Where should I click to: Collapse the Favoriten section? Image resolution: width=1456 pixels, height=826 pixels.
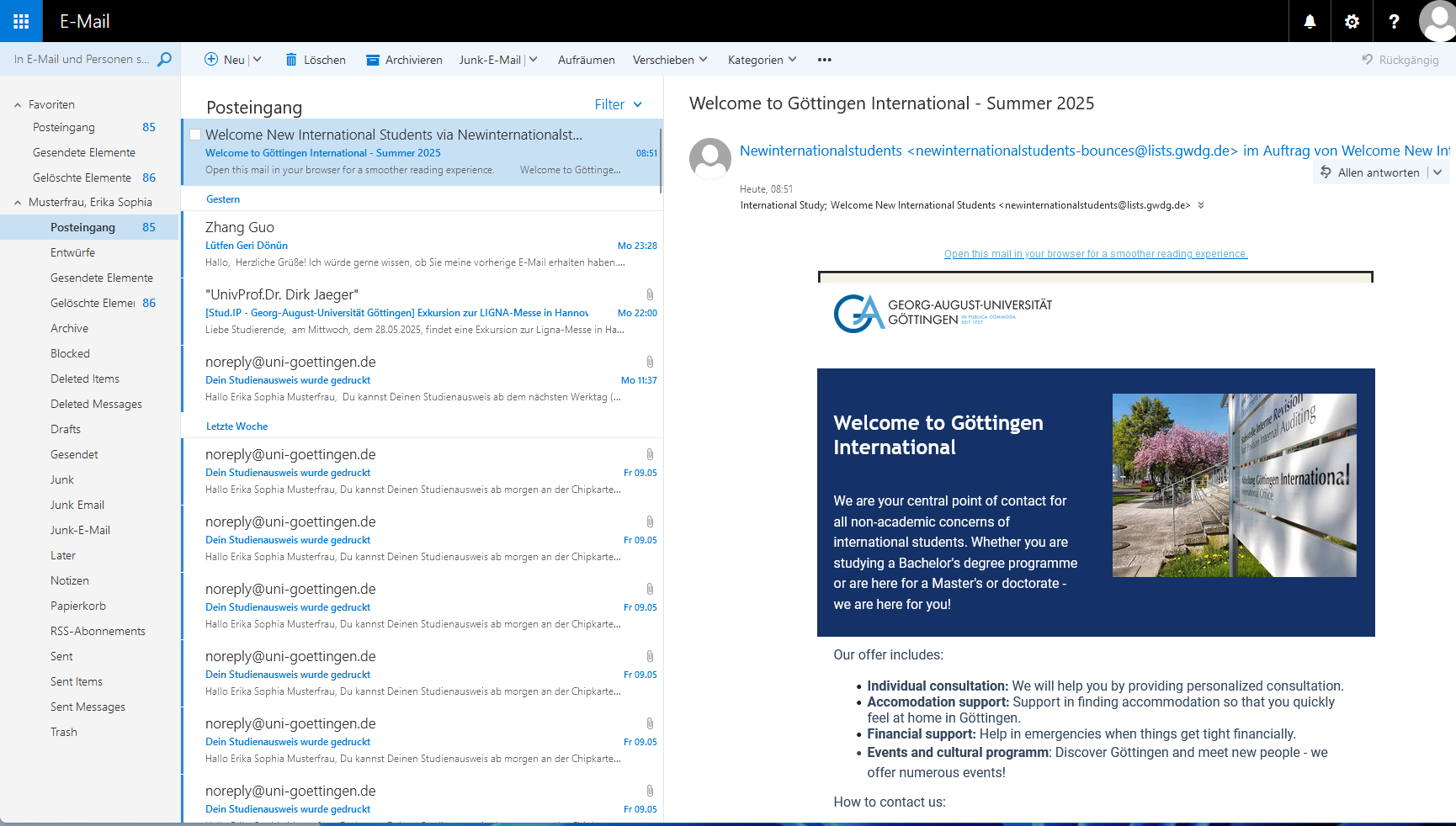(x=18, y=105)
